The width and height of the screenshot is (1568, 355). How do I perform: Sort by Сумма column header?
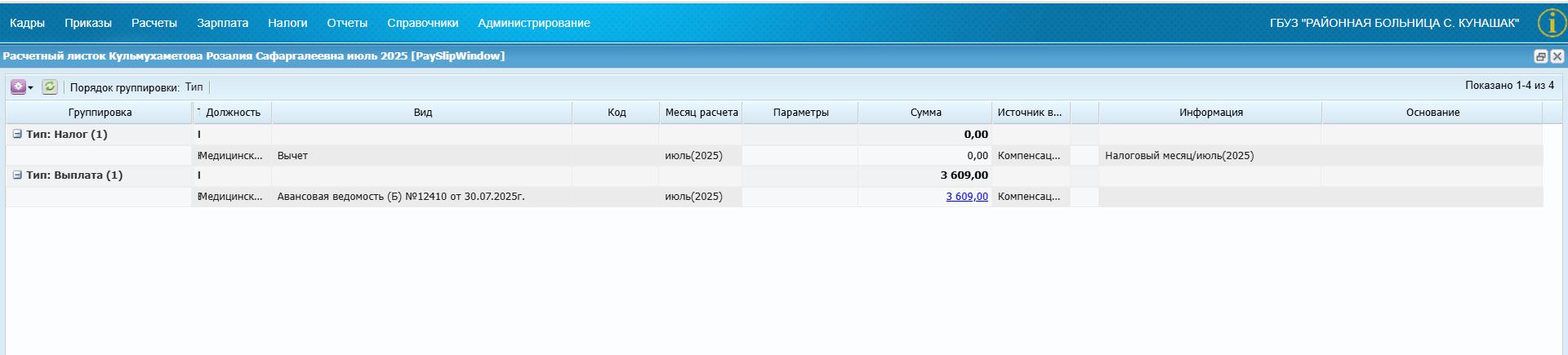tap(925, 113)
